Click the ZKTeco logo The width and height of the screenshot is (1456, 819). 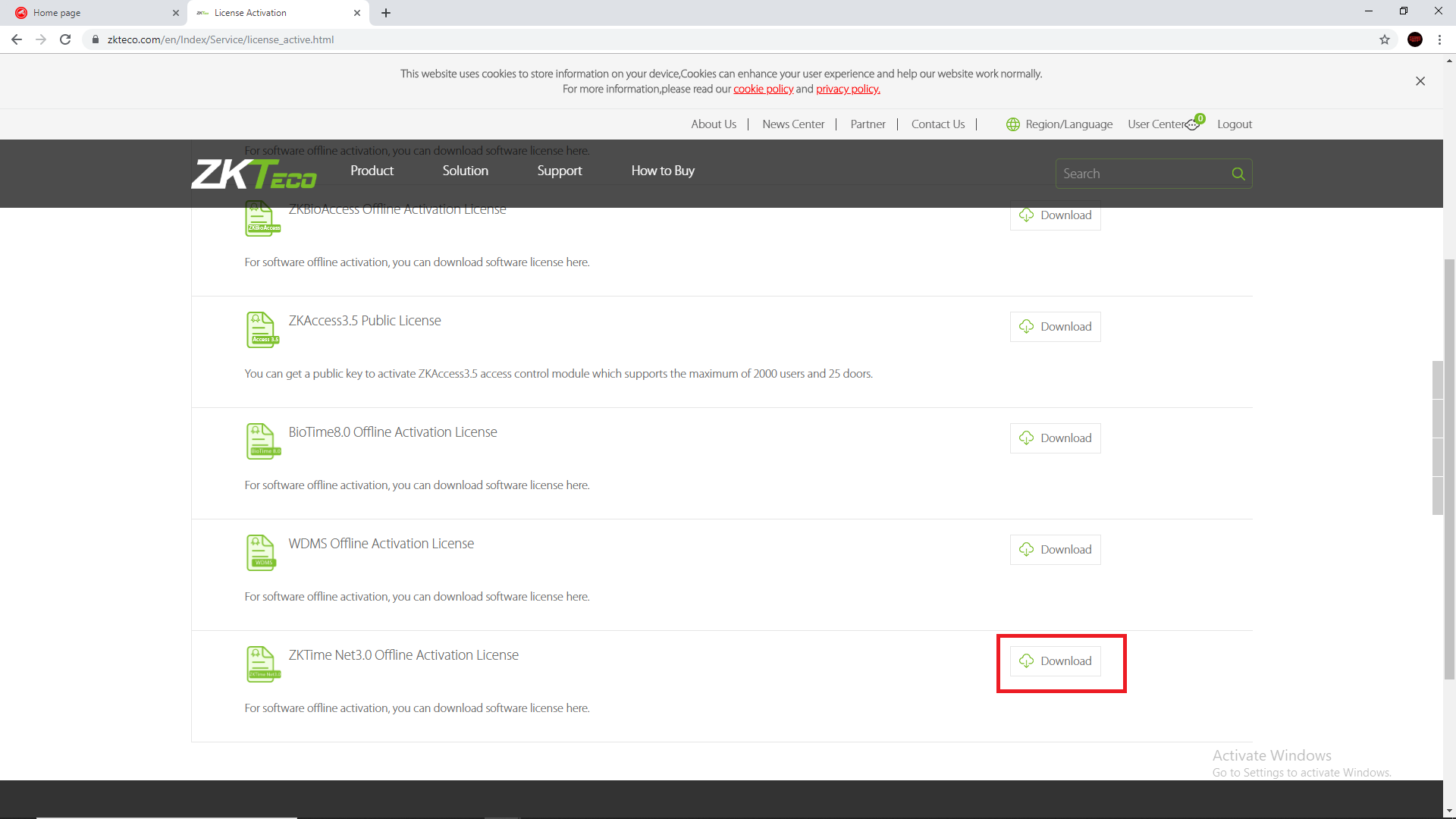click(x=254, y=174)
